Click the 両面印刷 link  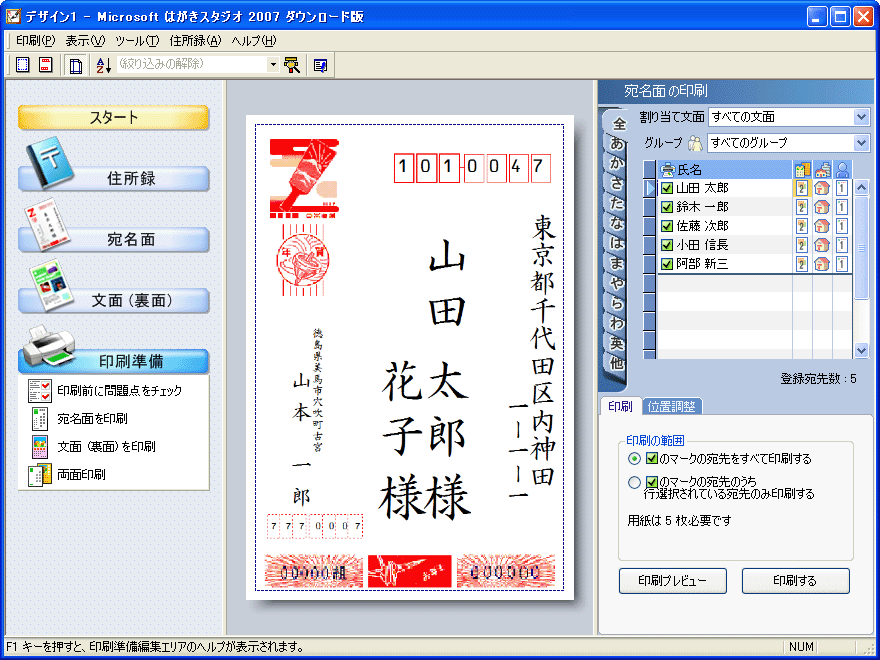(81, 475)
